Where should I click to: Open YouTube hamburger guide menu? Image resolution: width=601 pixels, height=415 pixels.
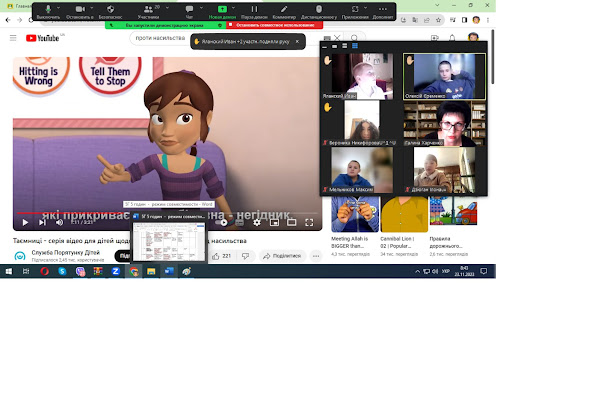click(x=13, y=38)
